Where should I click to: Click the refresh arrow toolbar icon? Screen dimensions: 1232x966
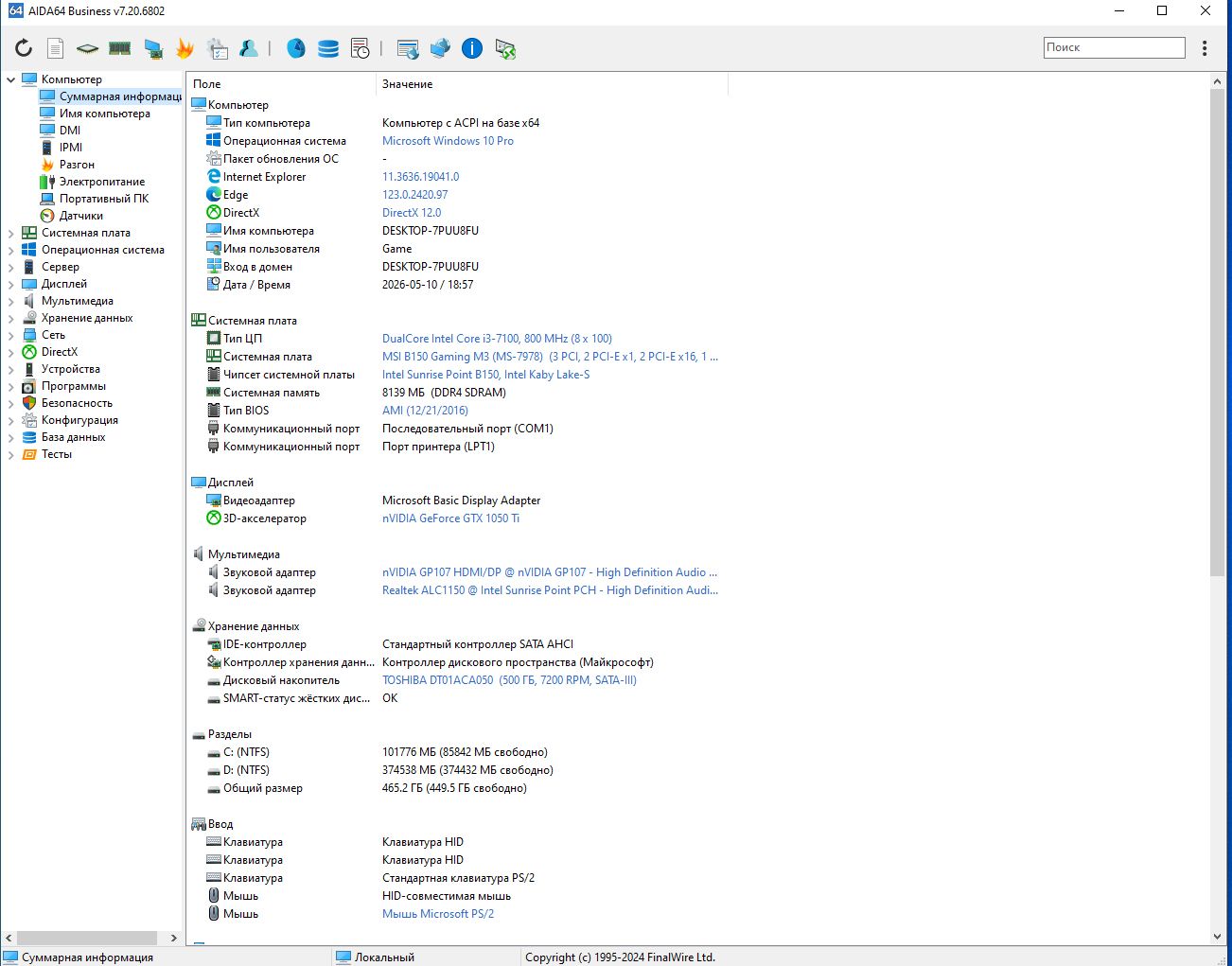24,48
